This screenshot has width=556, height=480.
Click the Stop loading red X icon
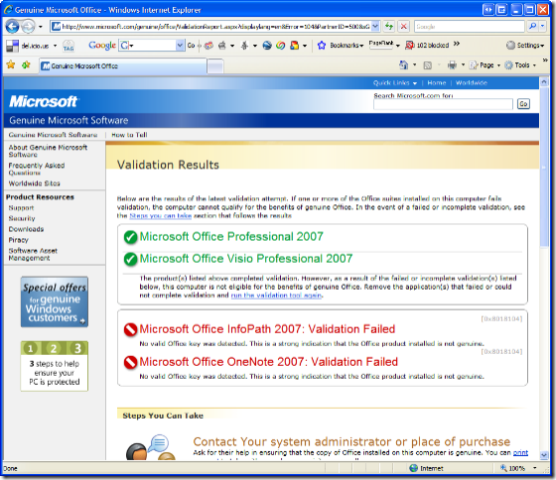pos(404,26)
